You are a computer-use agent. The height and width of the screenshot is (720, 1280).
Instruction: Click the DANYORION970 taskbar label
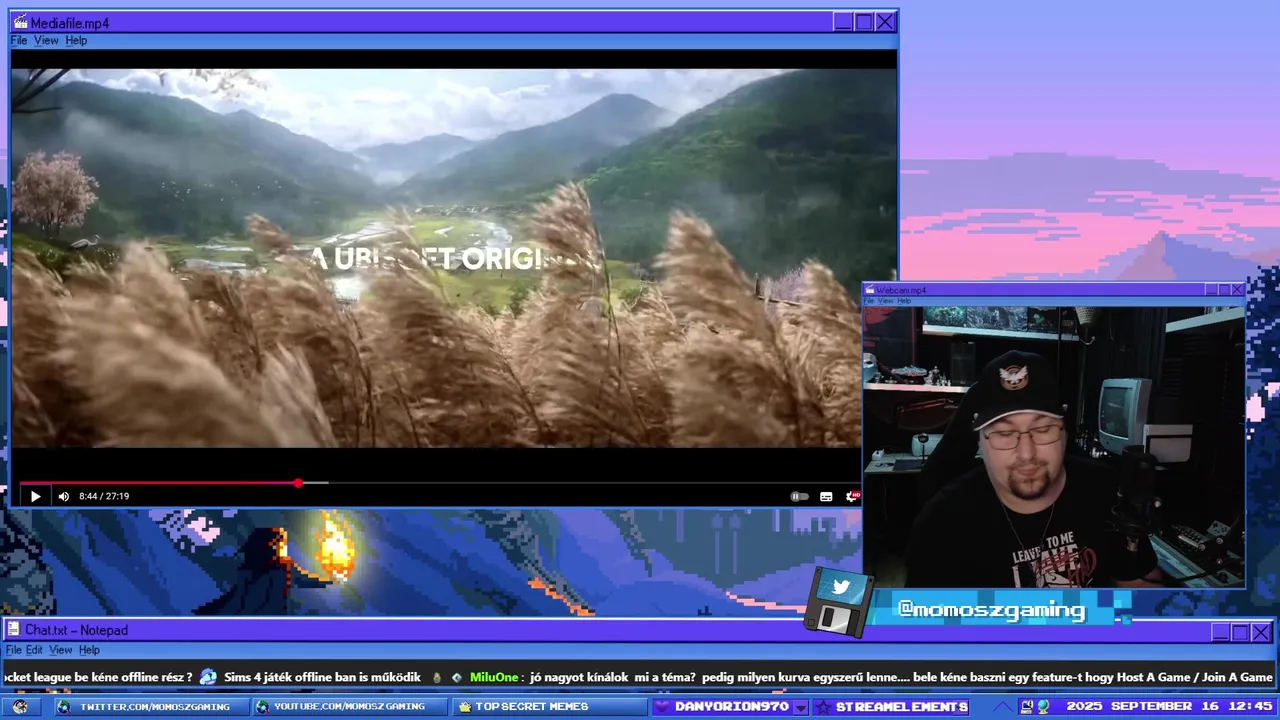coord(731,707)
